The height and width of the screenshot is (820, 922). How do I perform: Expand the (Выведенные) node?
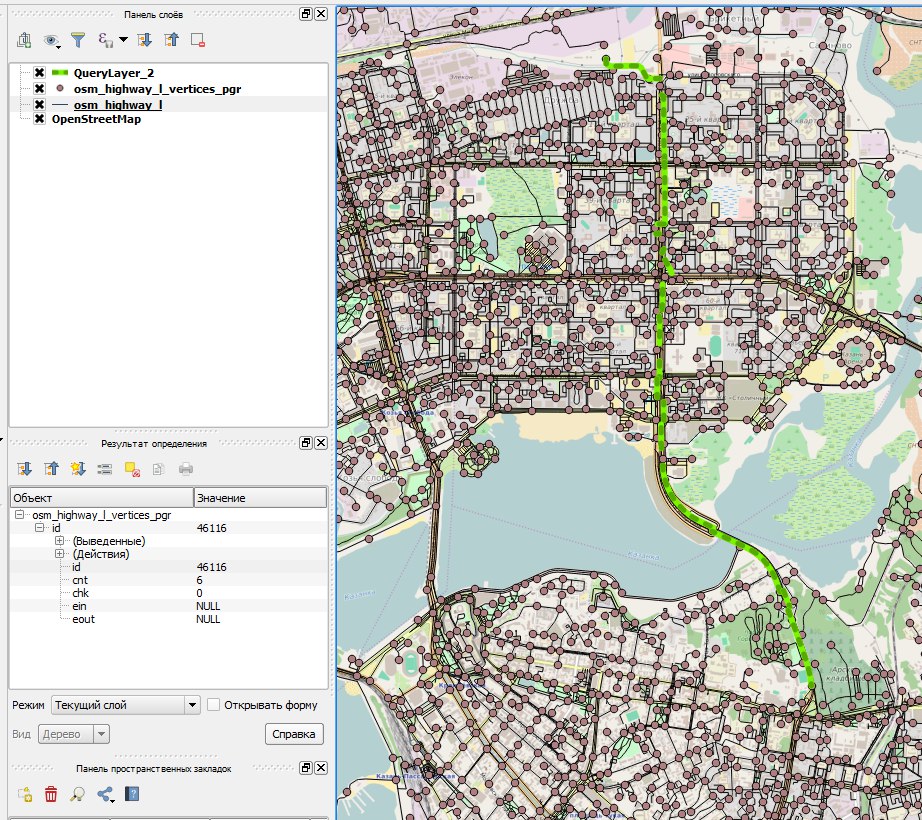(x=59, y=540)
